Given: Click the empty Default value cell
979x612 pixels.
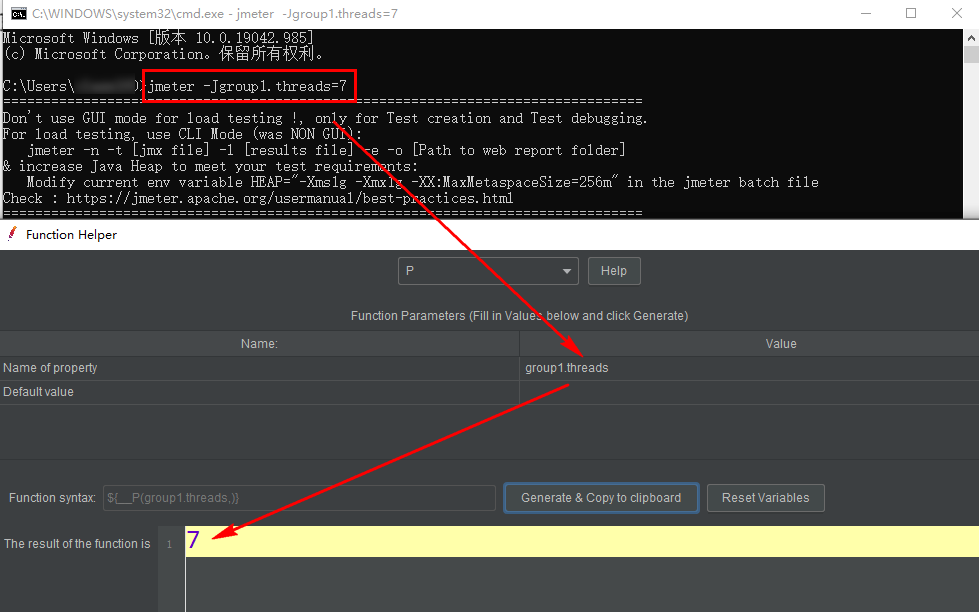Looking at the screenshot, I should pos(749,392).
